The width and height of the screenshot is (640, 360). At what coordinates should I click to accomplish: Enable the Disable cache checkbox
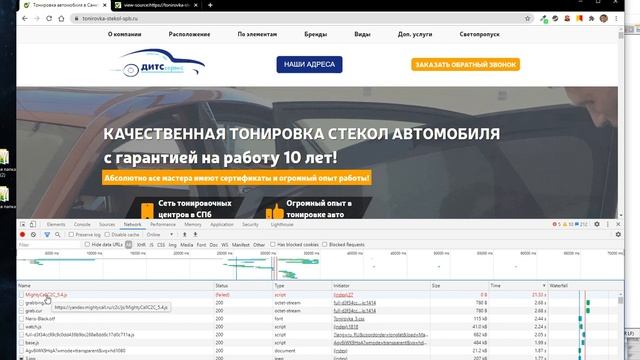tap(107, 235)
